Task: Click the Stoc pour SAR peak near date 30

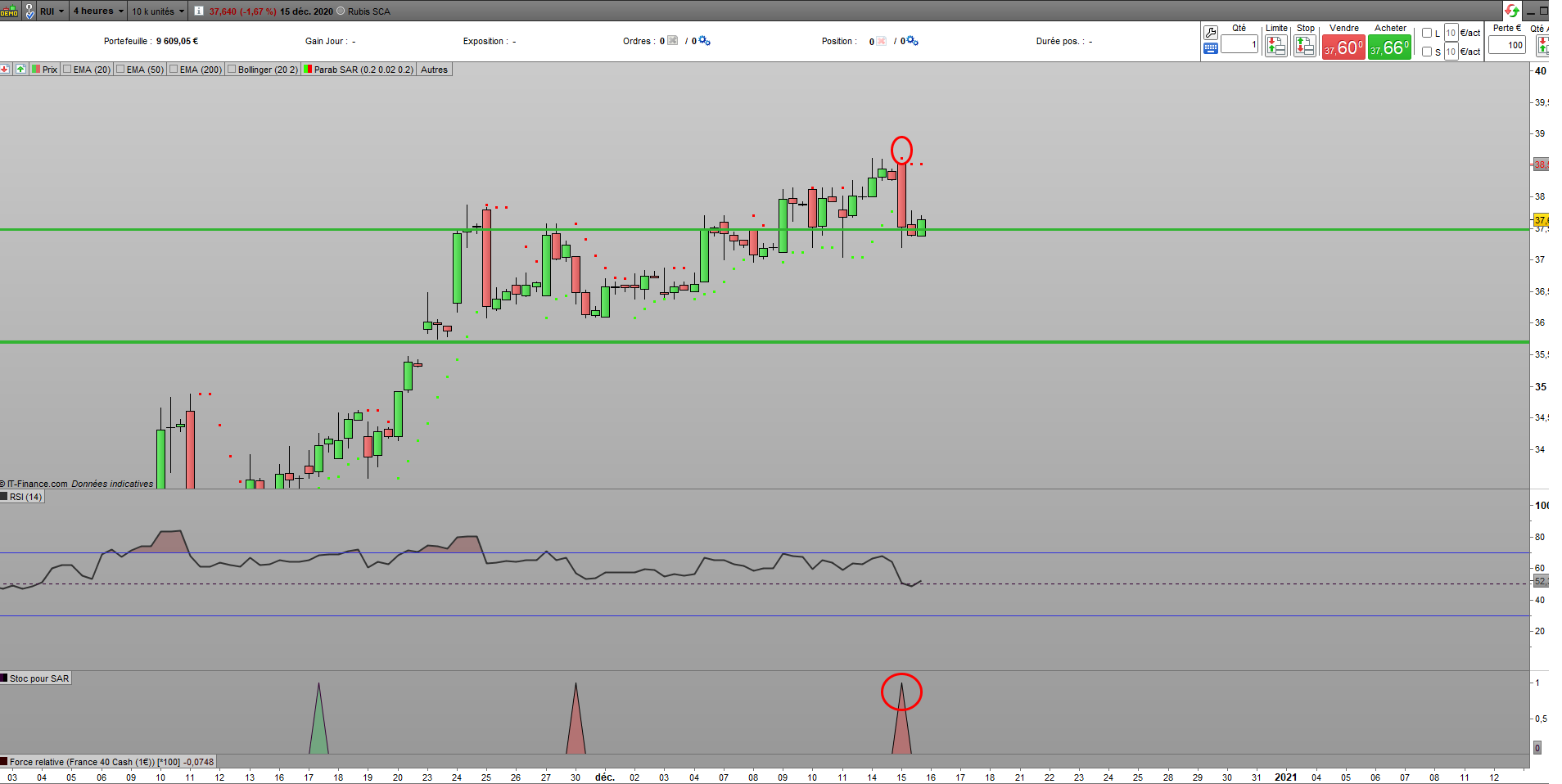Action: point(576,718)
